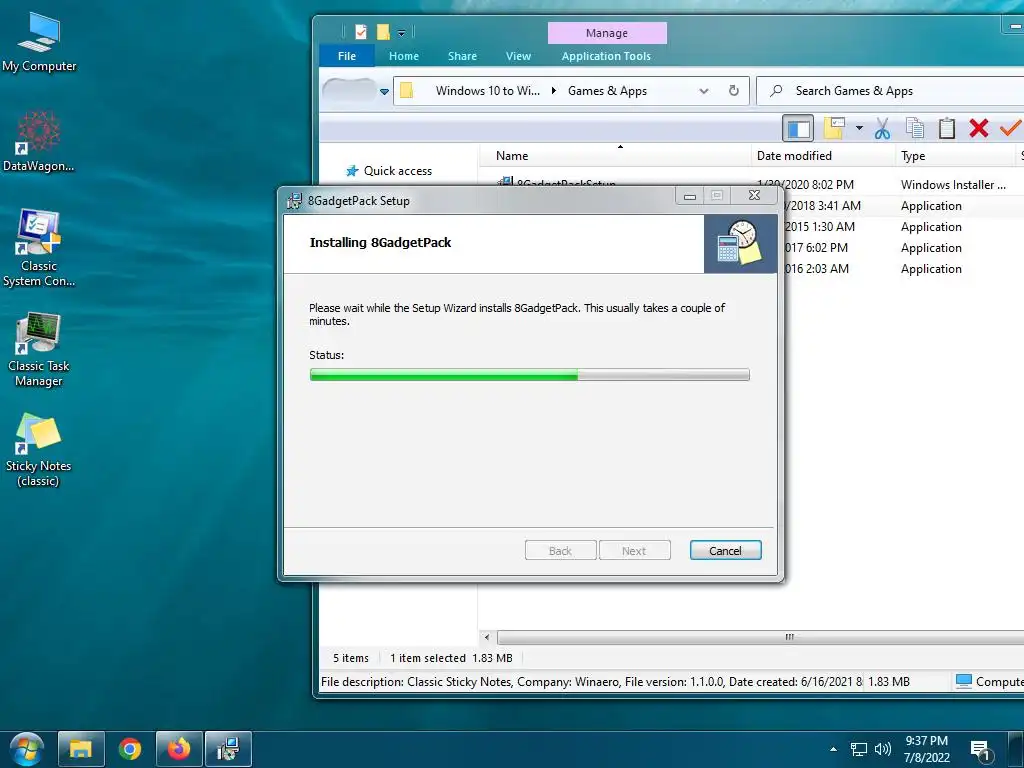Click the Windows 10 to Wi... breadcrumb
This screenshot has width=1024, height=768.
(488, 91)
